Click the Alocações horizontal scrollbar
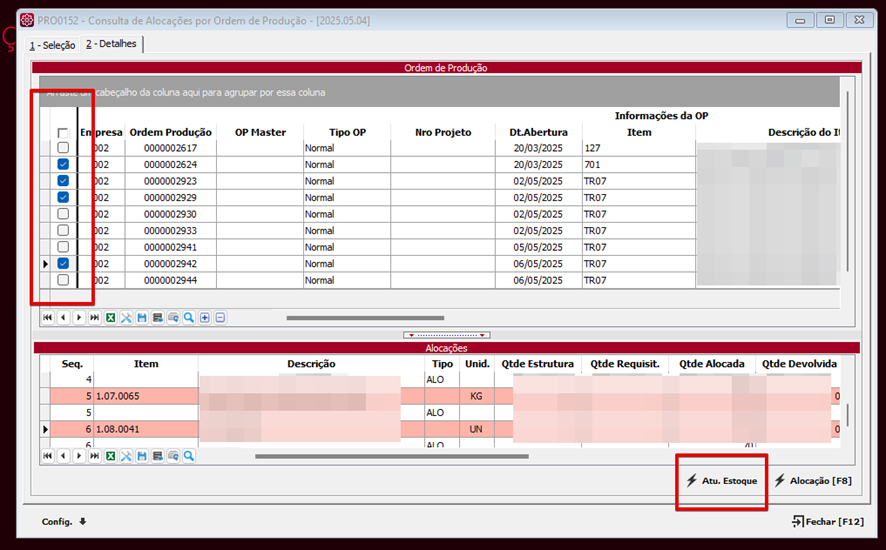The height and width of the screenshot is (550, 886). click(392, 456)
